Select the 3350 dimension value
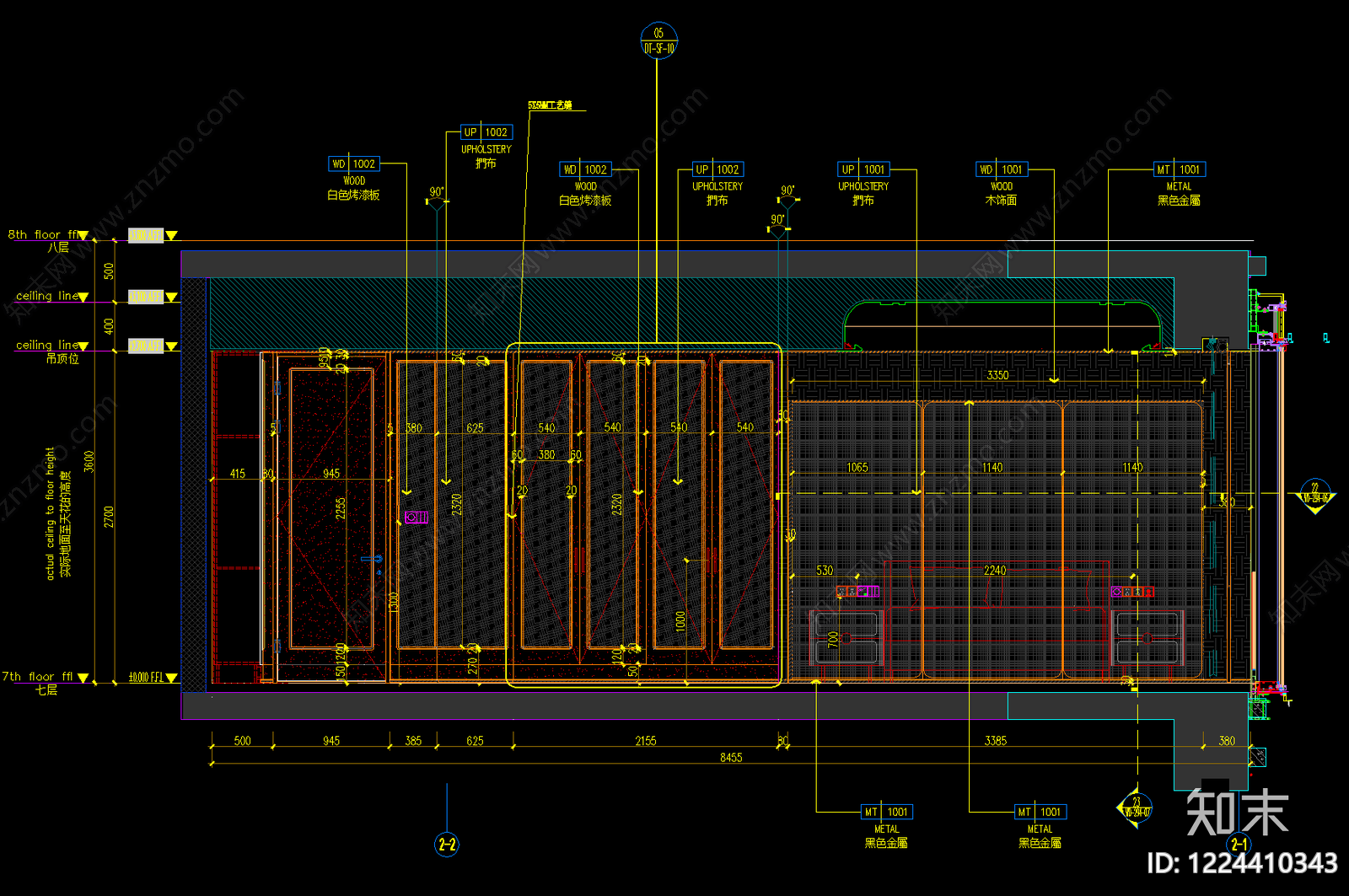 click(x=997, y=375)
